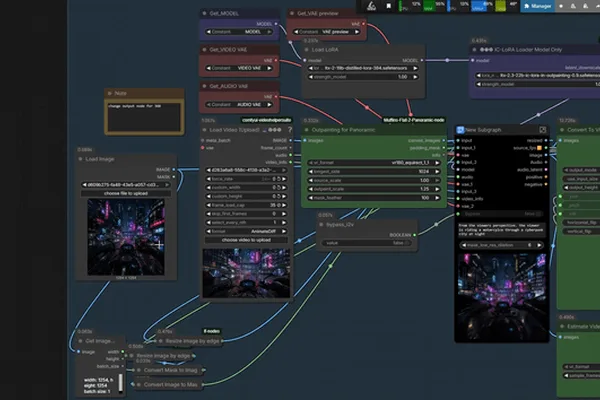Increase mask_low_res_dilation value
The image size is (600, 400).
point(539,245)
